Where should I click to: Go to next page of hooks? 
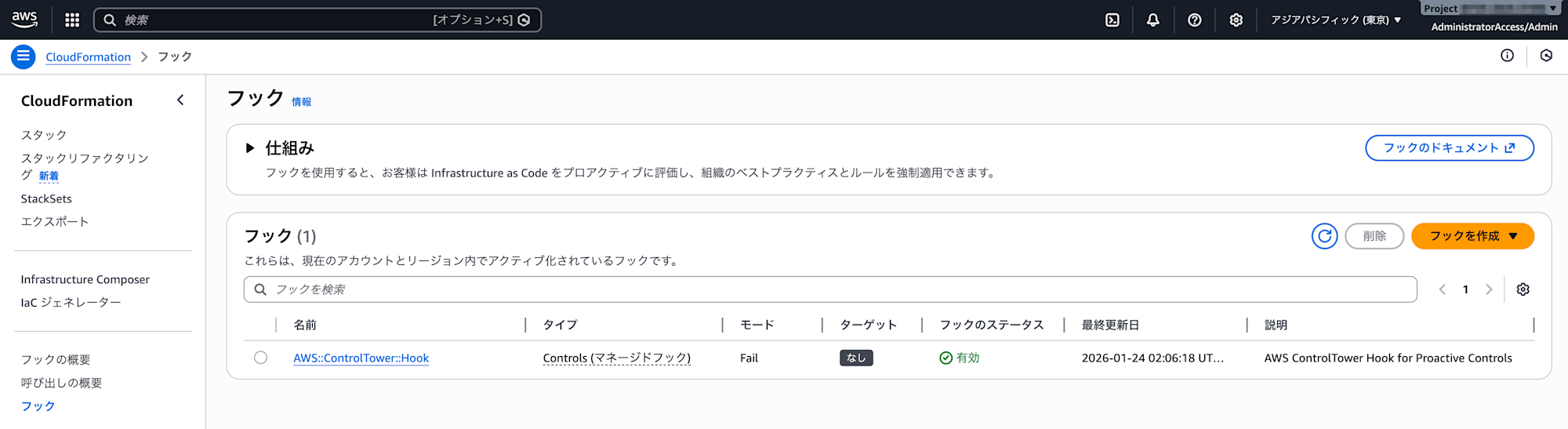click(1489, 289)
